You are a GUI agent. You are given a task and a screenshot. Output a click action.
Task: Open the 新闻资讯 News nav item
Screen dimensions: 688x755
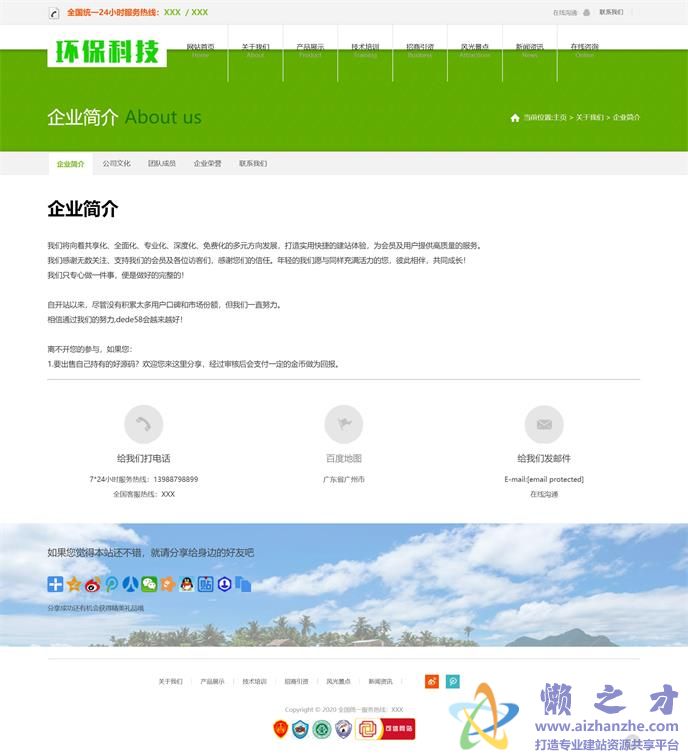click(x=530, y=51)
